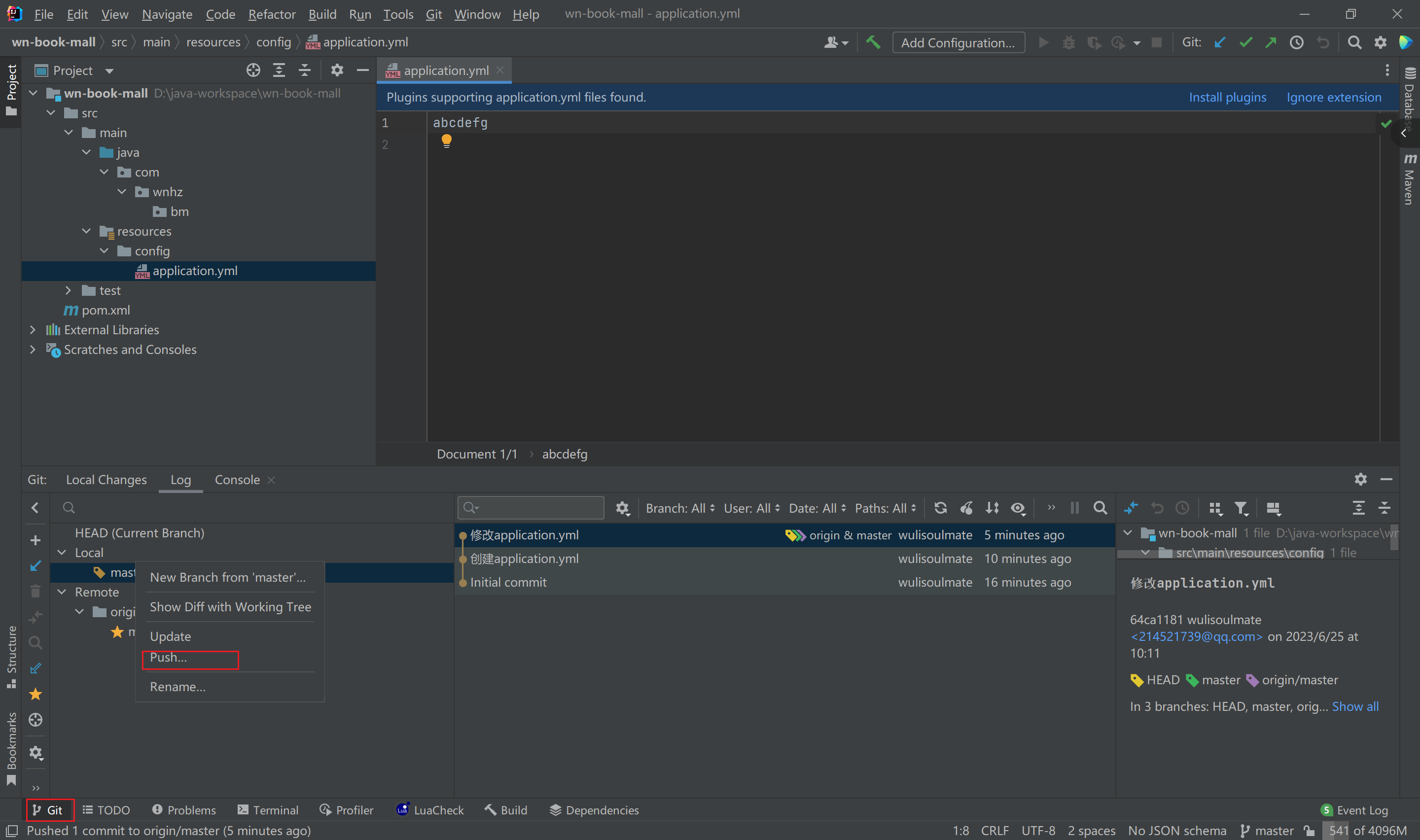
Task: Click Select Opened File target icon
Action: 253,70
